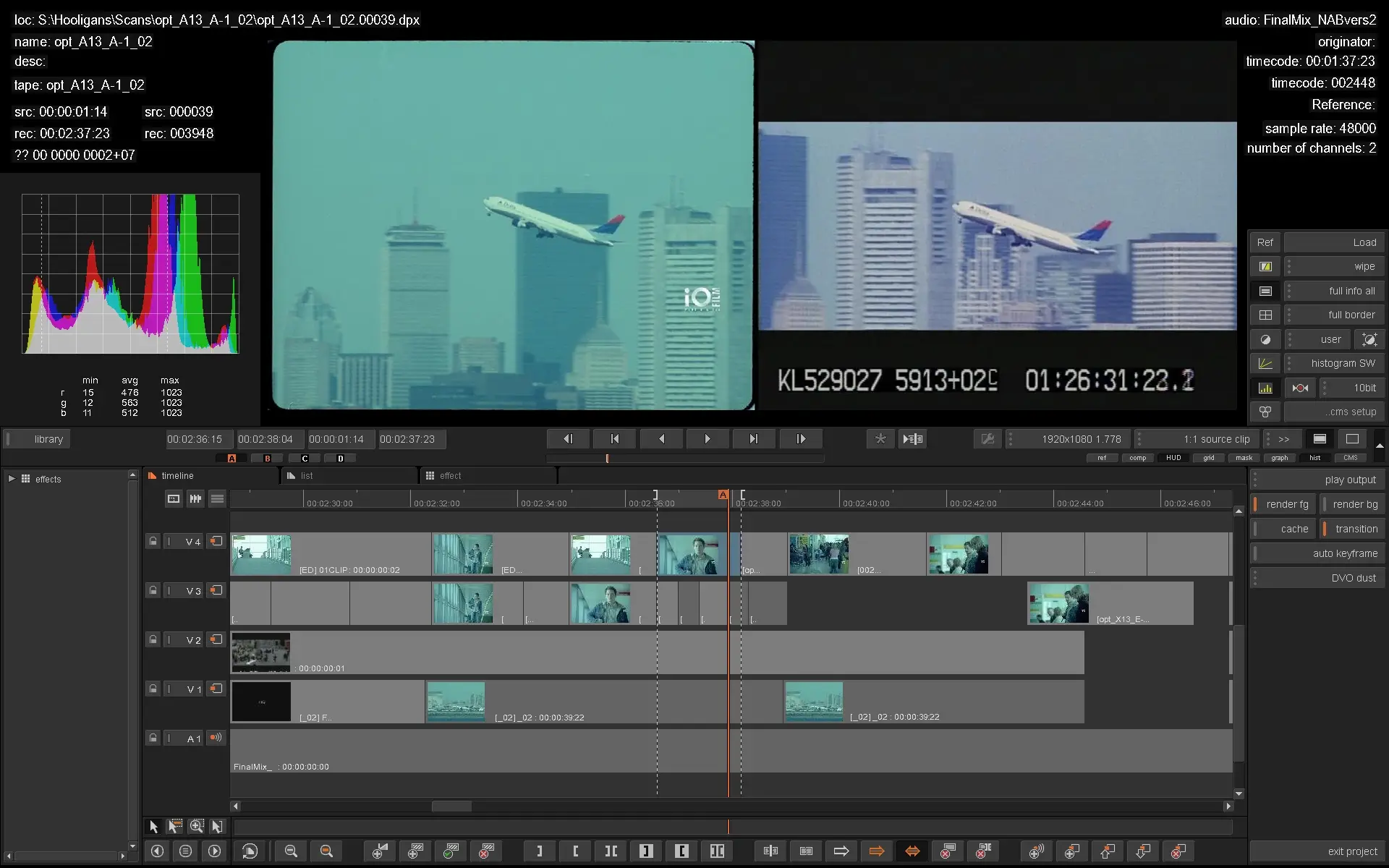Click the mark in bracket icon
Image resolution: width=1389 pixels, height=868 pixels.
[x=575, y=851]
